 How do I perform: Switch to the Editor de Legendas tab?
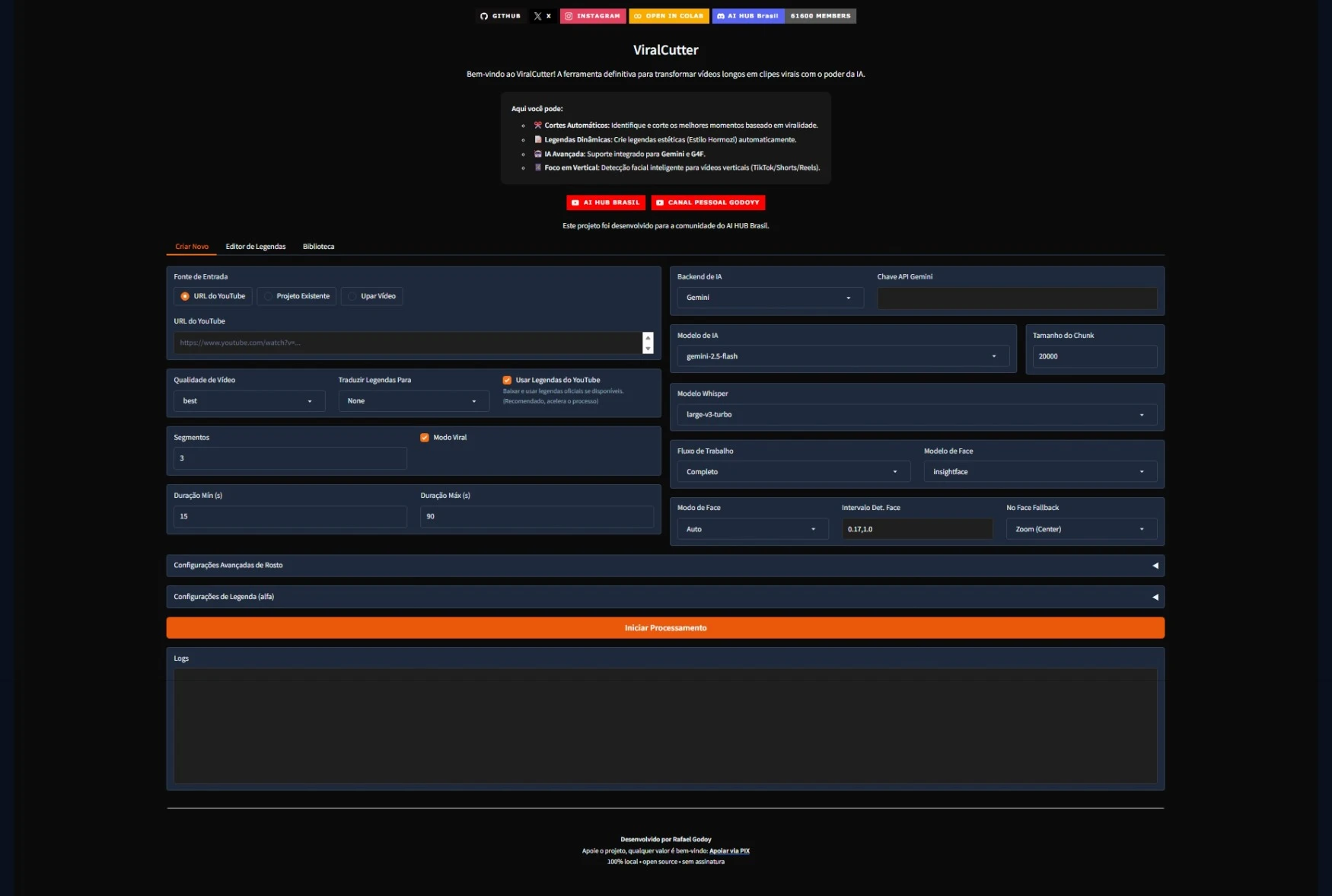pyautogui.click(x=256, y=247)
